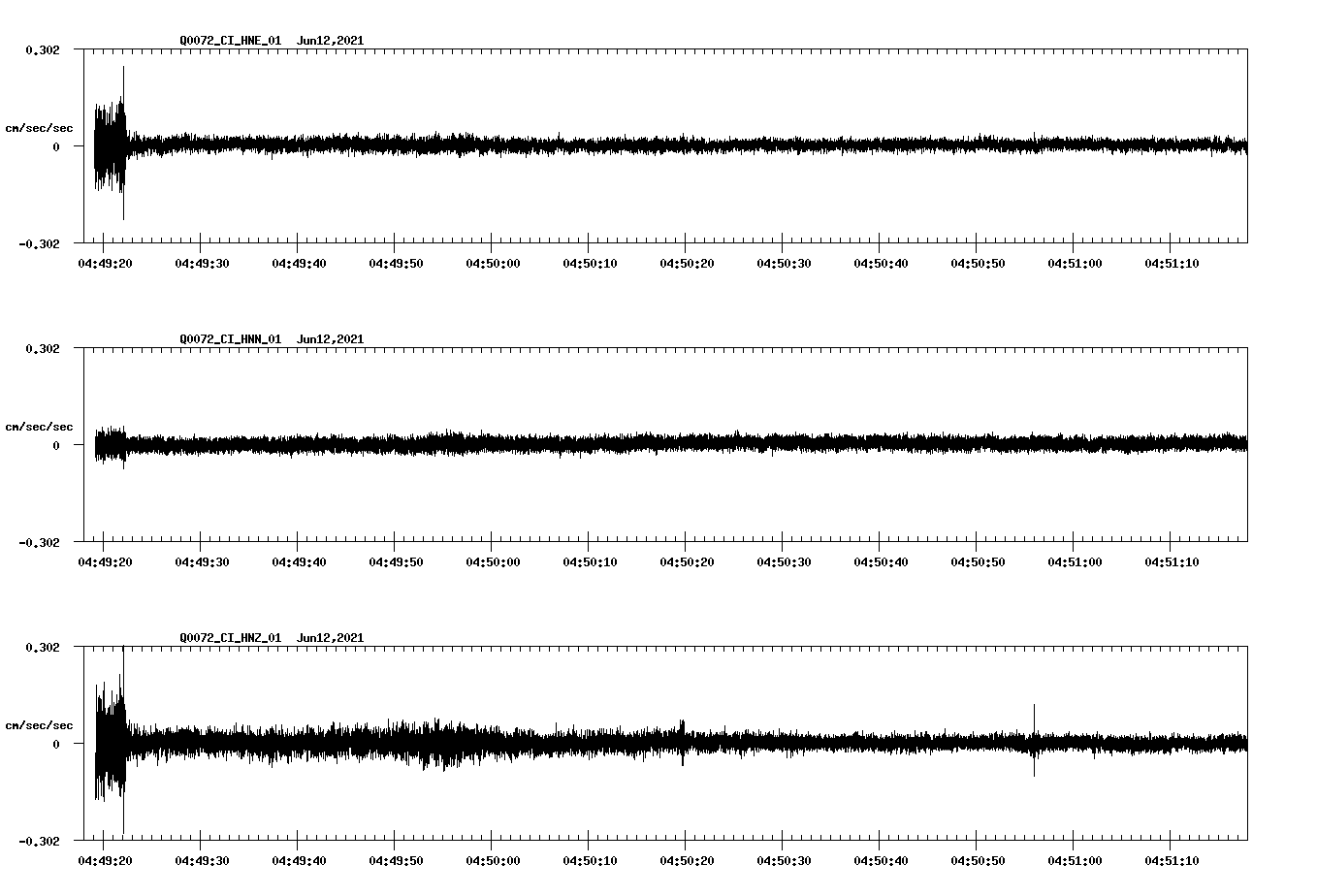The image size is (1317, 896).
Task: Click the initial high-amplitude burst on HNZ trace
Action: point(111,743)
